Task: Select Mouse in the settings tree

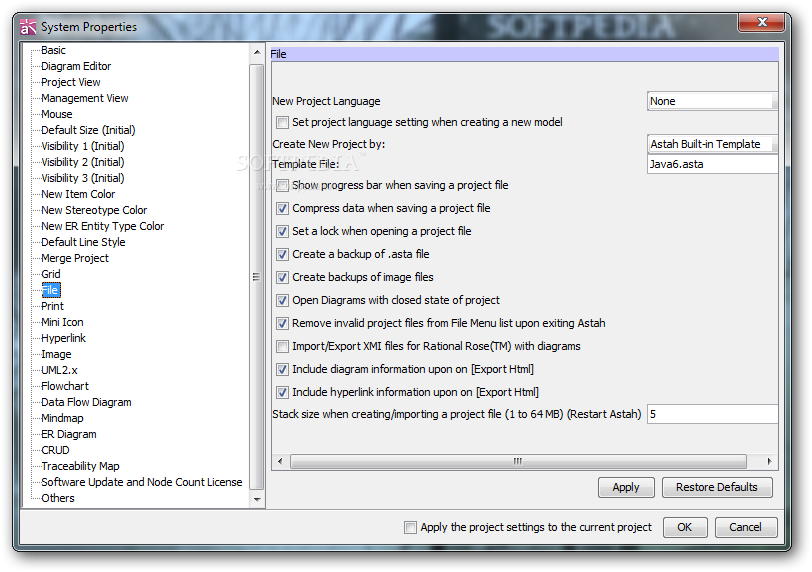Action: pyautogui.click(x=57, y=114)
